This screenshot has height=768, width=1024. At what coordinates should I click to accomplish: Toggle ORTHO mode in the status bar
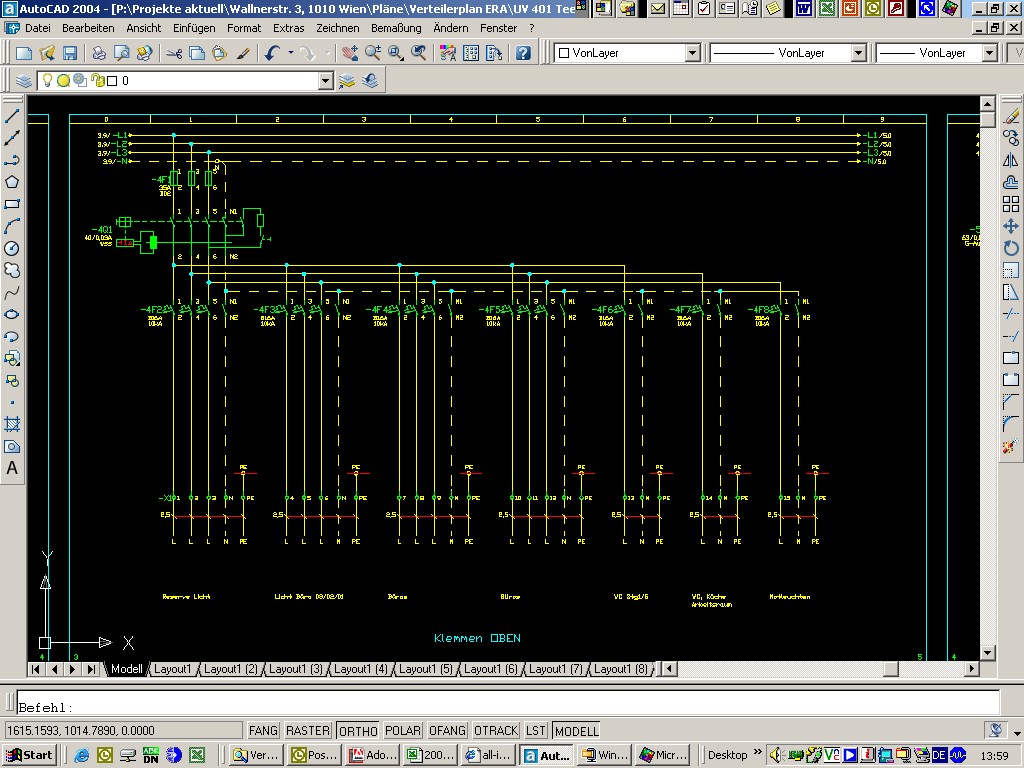coord(358,730)
